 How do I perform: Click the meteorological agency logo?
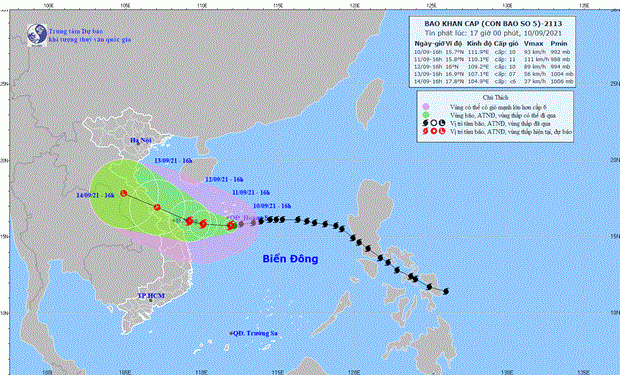(x=37, y=35)
